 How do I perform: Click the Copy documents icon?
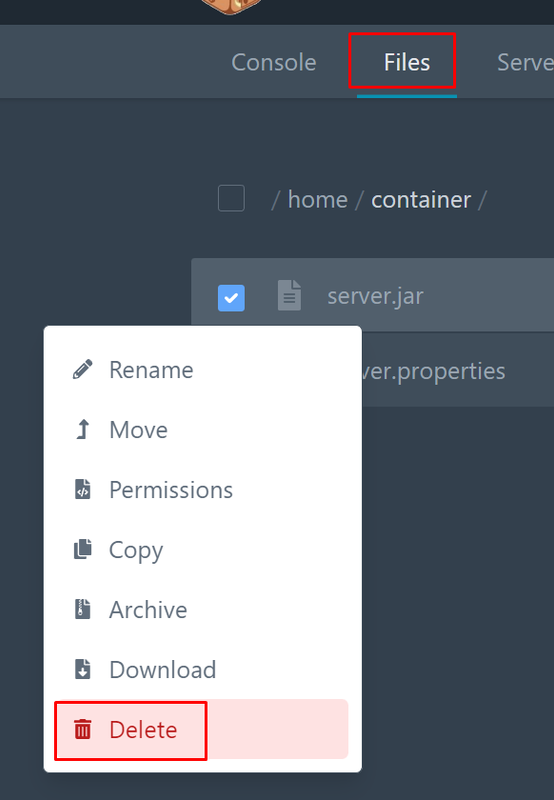[83, 549]
